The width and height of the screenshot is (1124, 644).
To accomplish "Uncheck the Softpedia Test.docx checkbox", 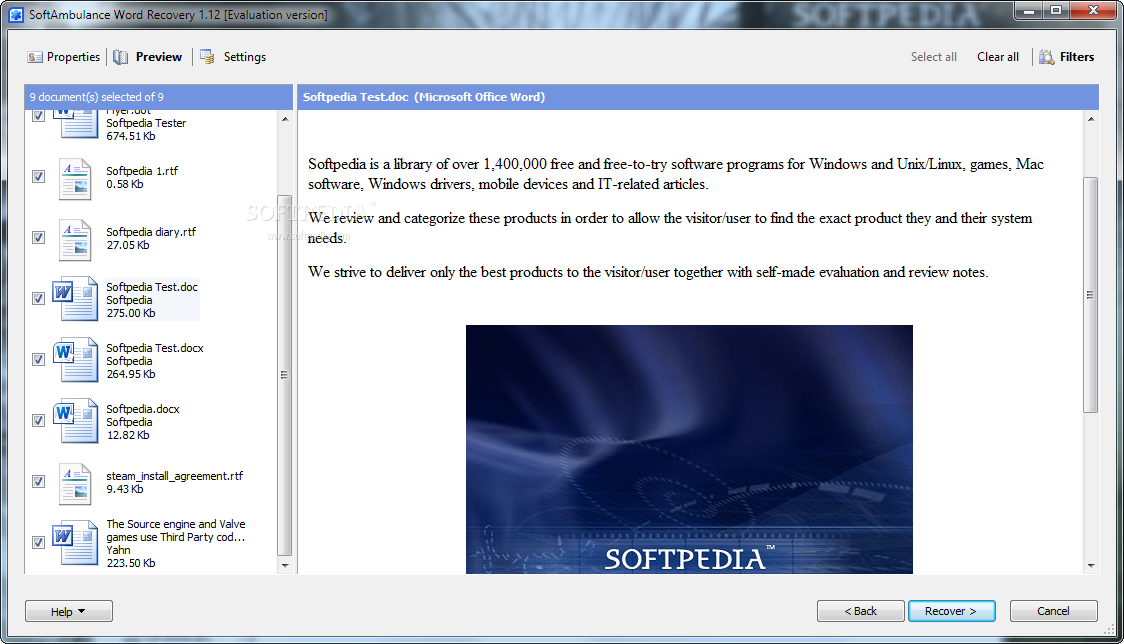I will pyautogui.click(x=39, y=359).
